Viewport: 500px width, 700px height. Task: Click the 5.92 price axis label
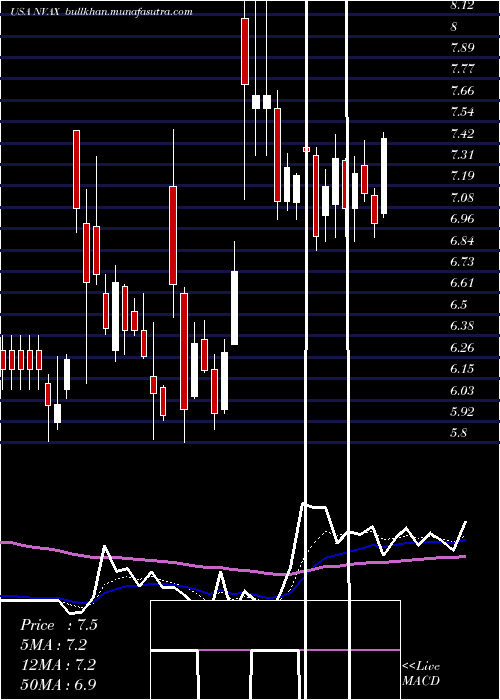tap(462, 411)
